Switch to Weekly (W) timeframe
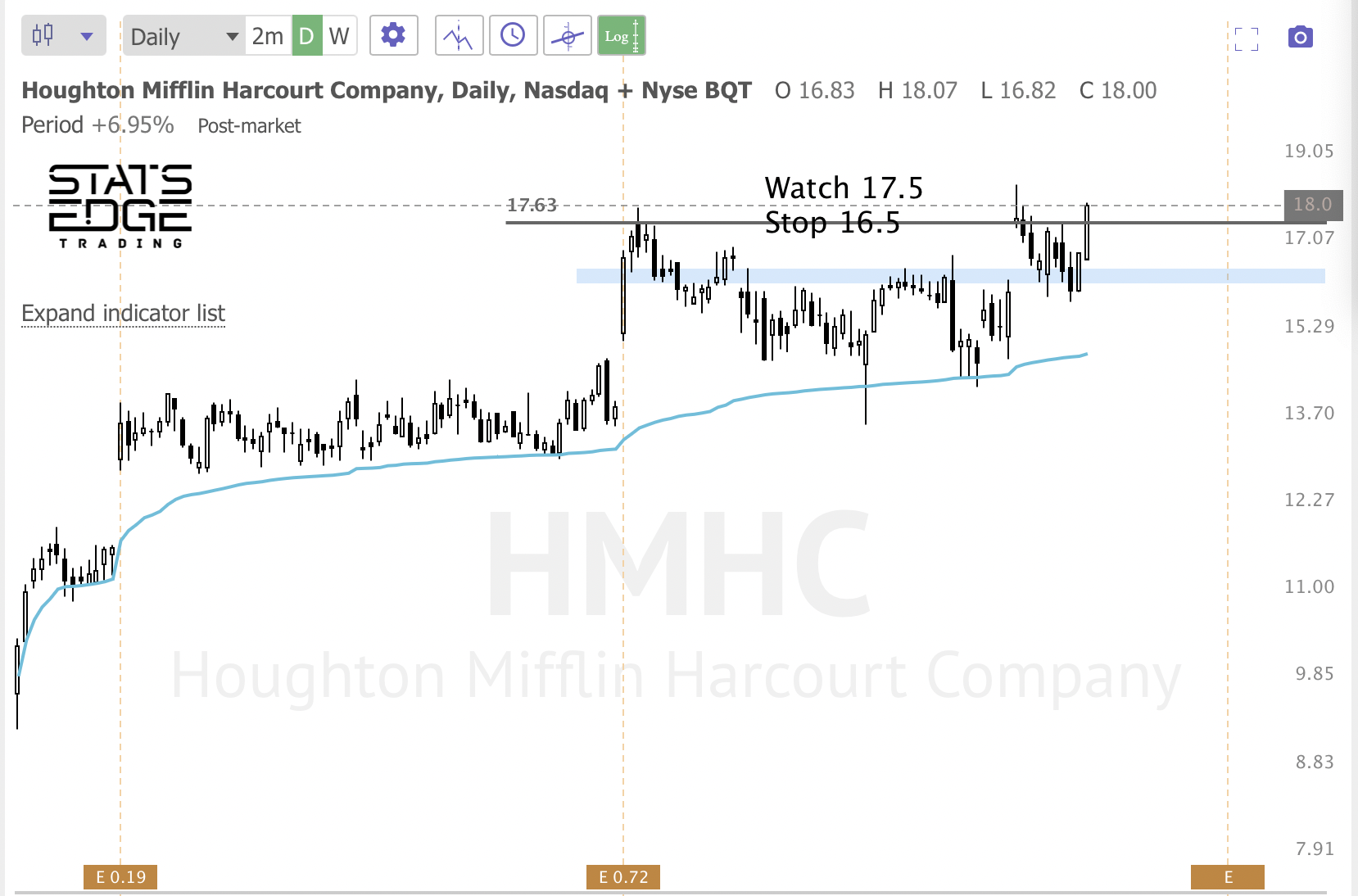Screen dimensions: 1358x896 [x=339, y=36]
